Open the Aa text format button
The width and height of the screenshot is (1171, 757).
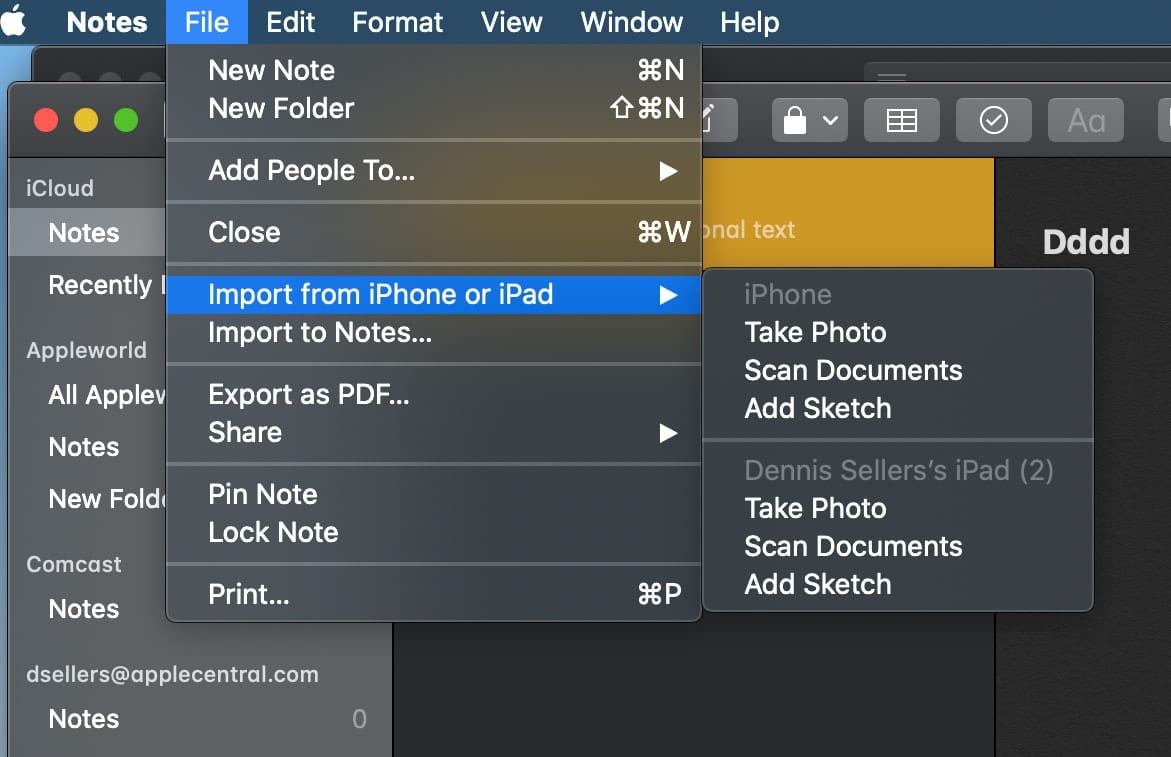(1085, 121)
